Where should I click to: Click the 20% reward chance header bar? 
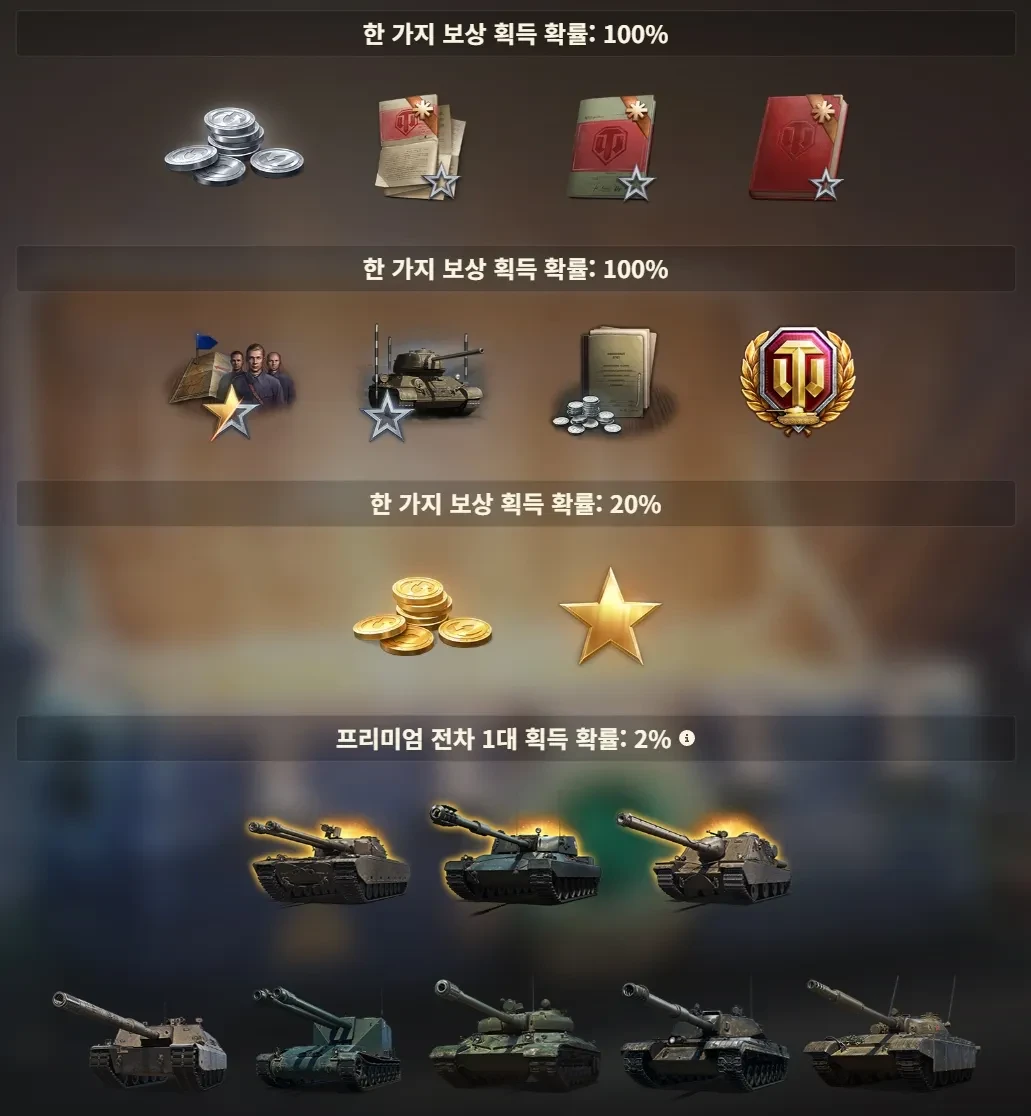click(x=516, y=503)
